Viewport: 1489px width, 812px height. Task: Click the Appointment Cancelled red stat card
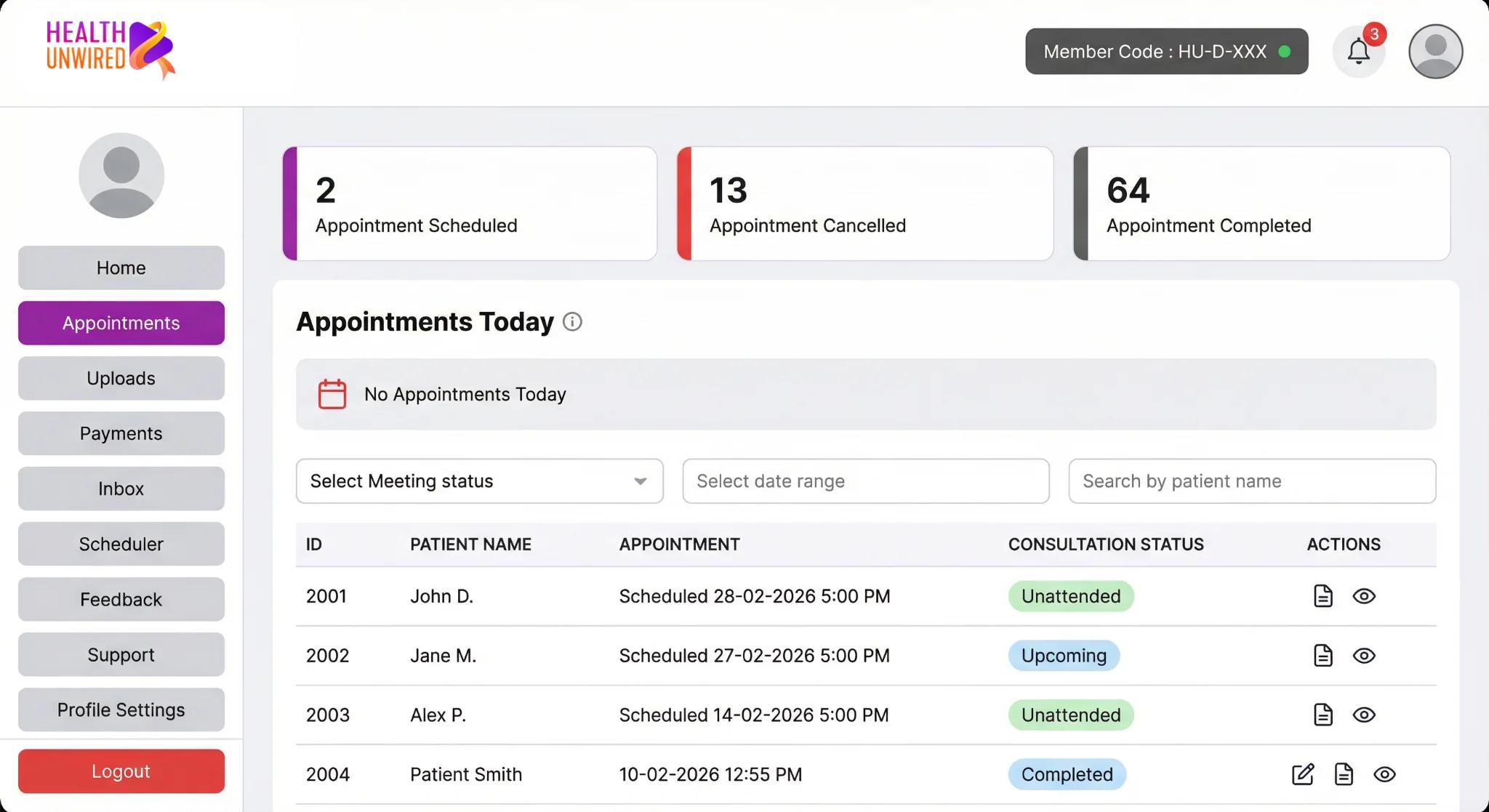click(x=864, y=204)
